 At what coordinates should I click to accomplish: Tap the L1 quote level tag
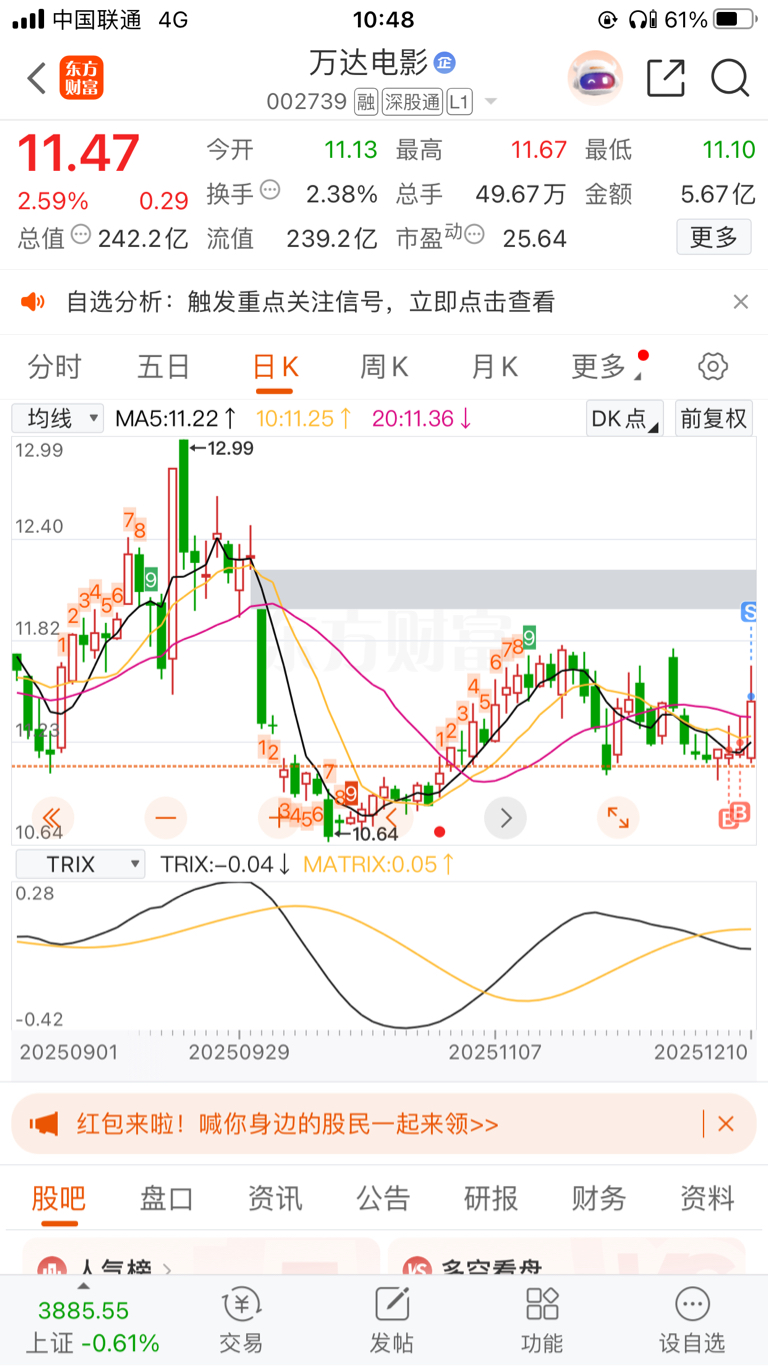tap(459, 102)
